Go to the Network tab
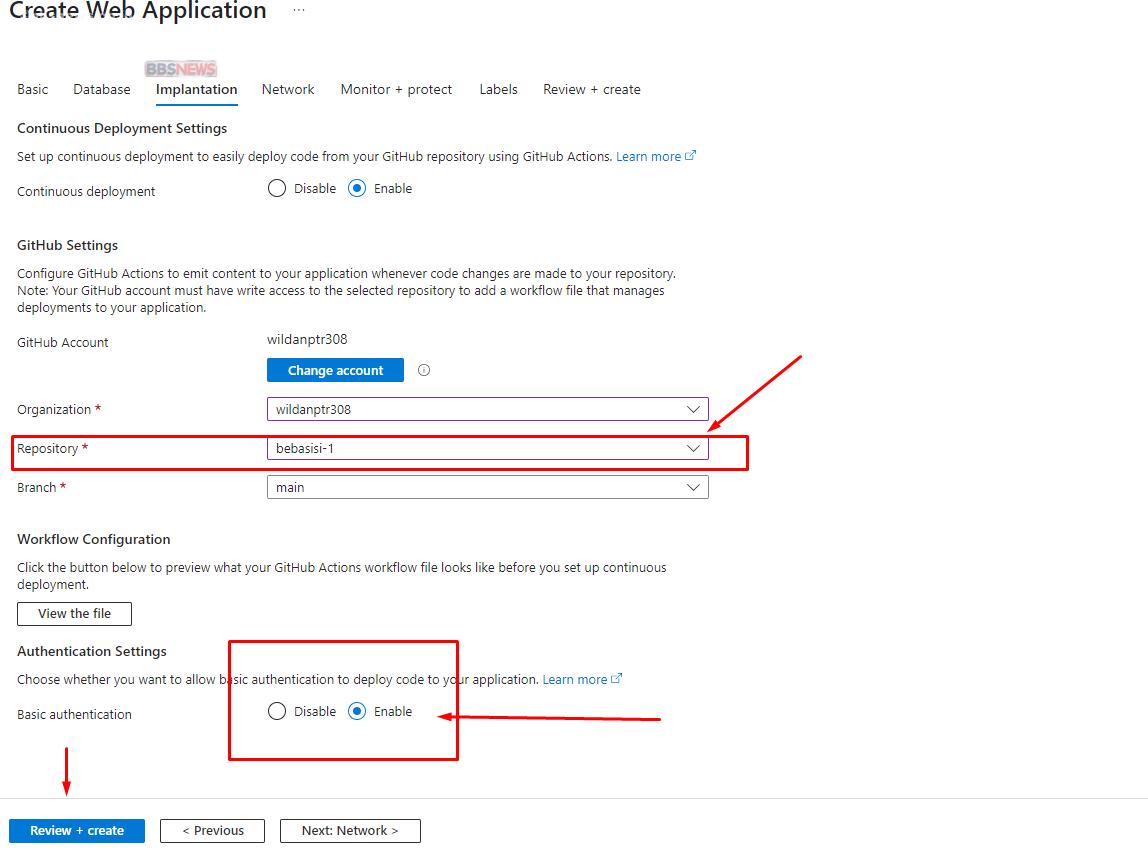1148x851 pixels. point(288,89)
